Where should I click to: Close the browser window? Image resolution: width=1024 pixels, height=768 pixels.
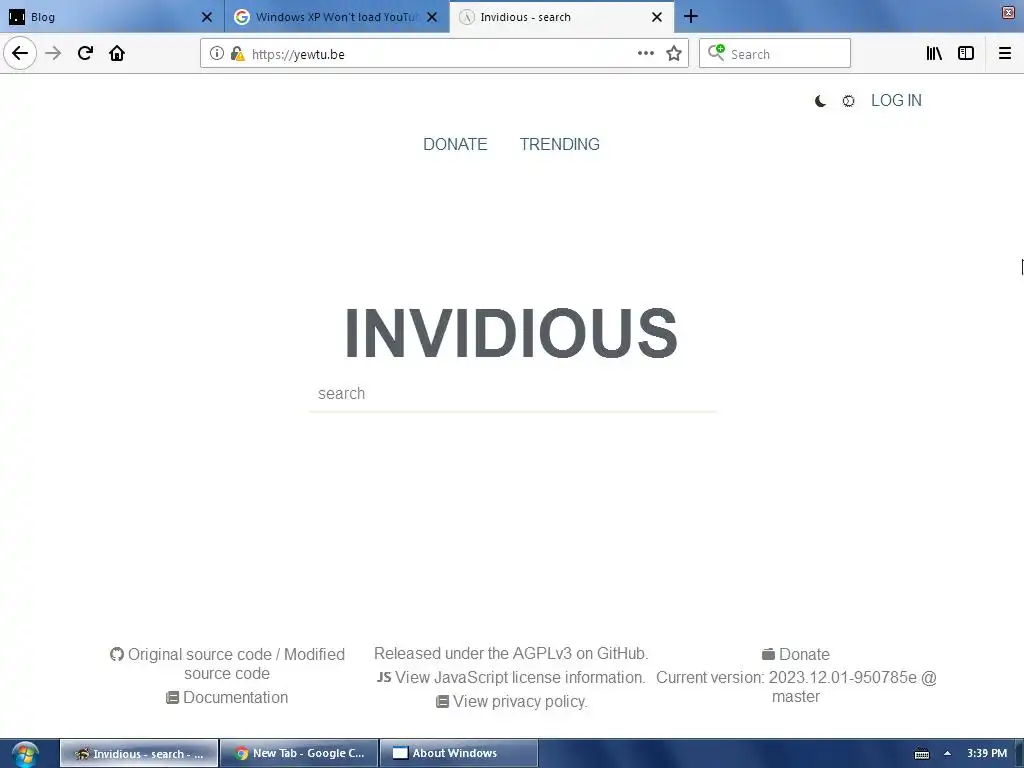pyautogui.click(x=1009, y=12)
